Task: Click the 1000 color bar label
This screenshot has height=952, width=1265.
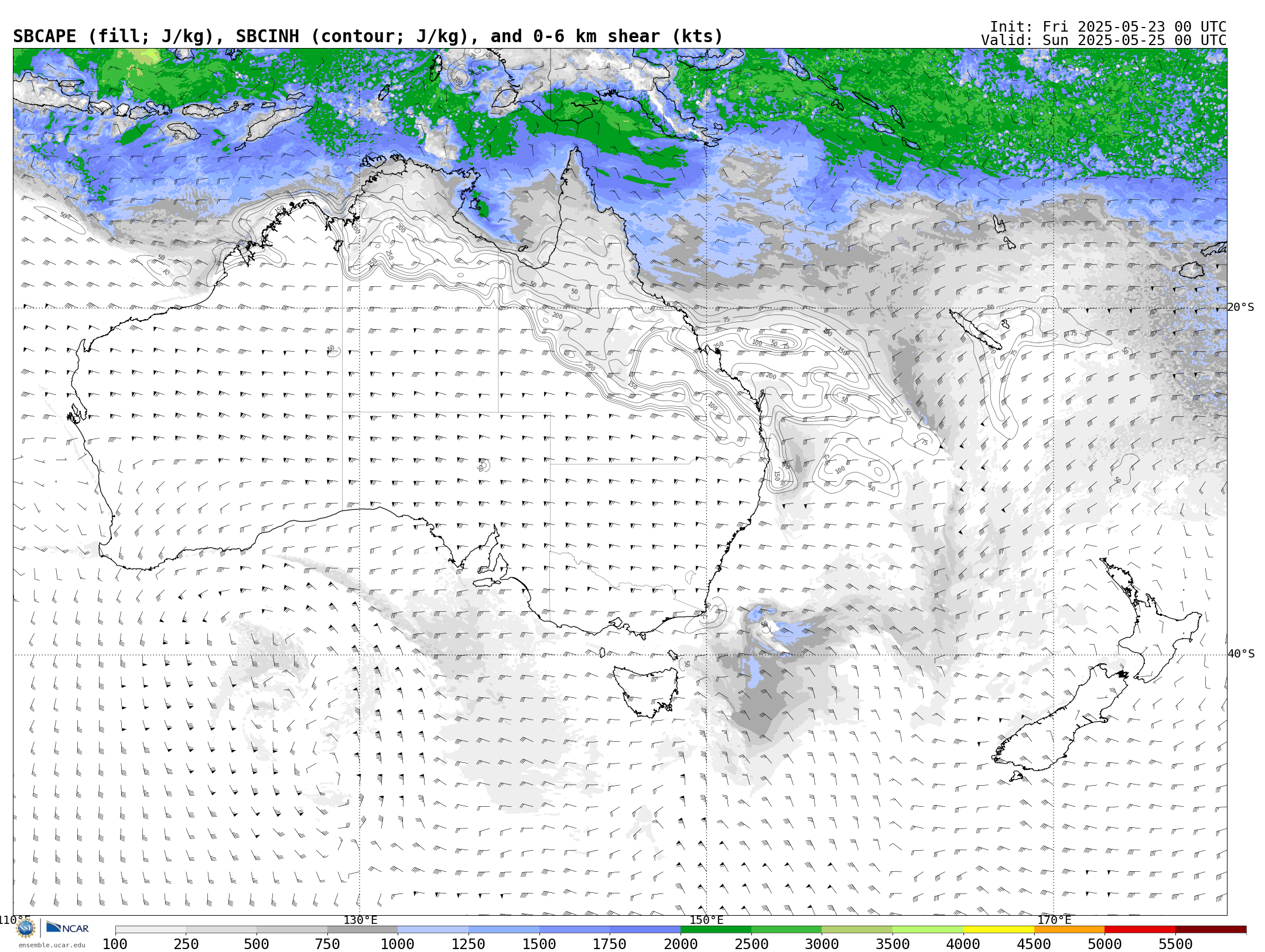Action: point(398,944)
